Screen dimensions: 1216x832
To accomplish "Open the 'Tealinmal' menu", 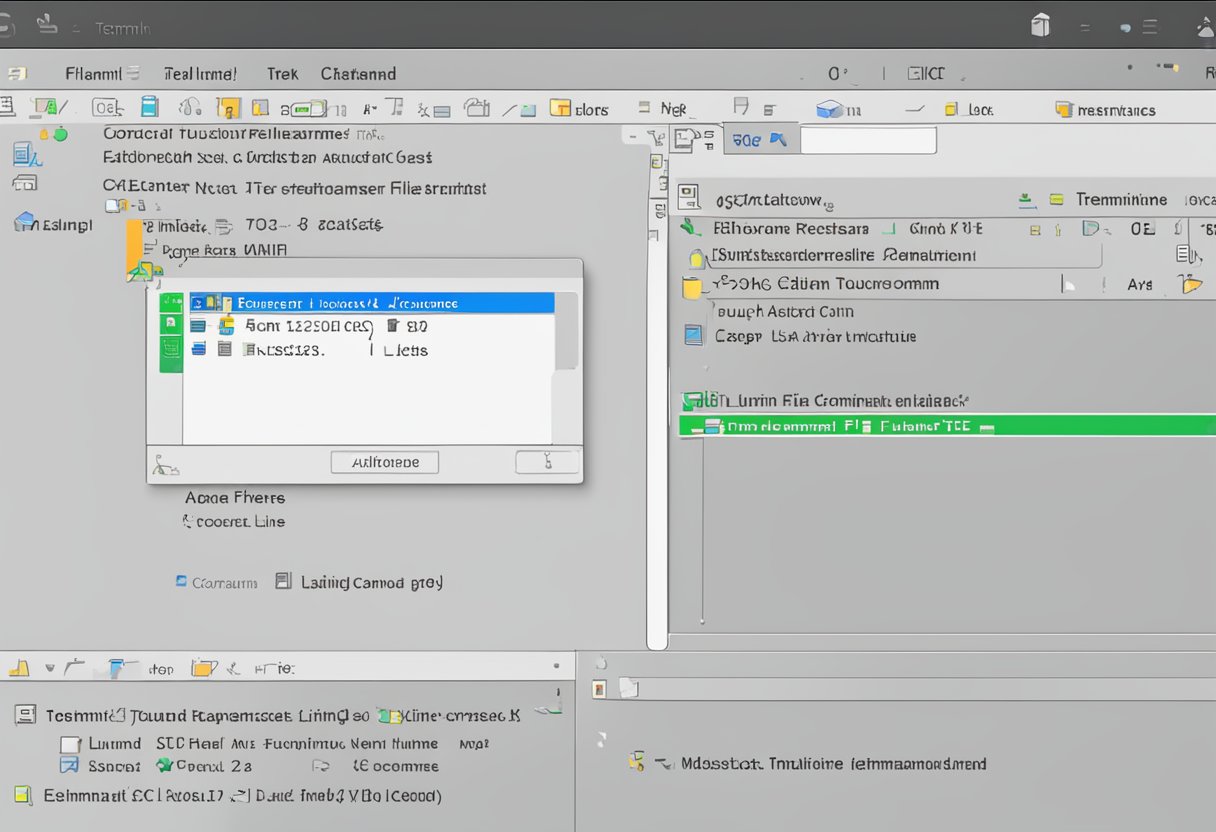I will (x=200, y=74).
